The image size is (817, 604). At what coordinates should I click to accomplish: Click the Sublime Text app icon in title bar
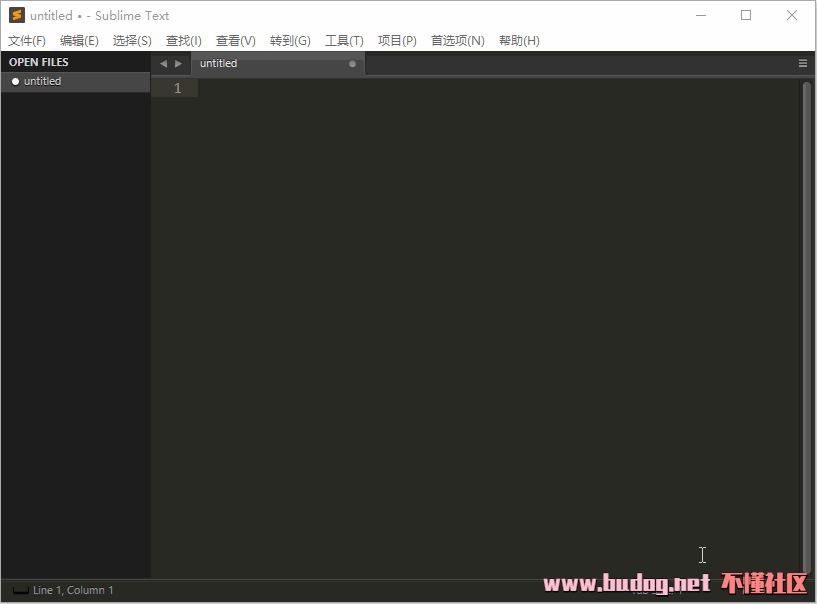tap(17, 15)
